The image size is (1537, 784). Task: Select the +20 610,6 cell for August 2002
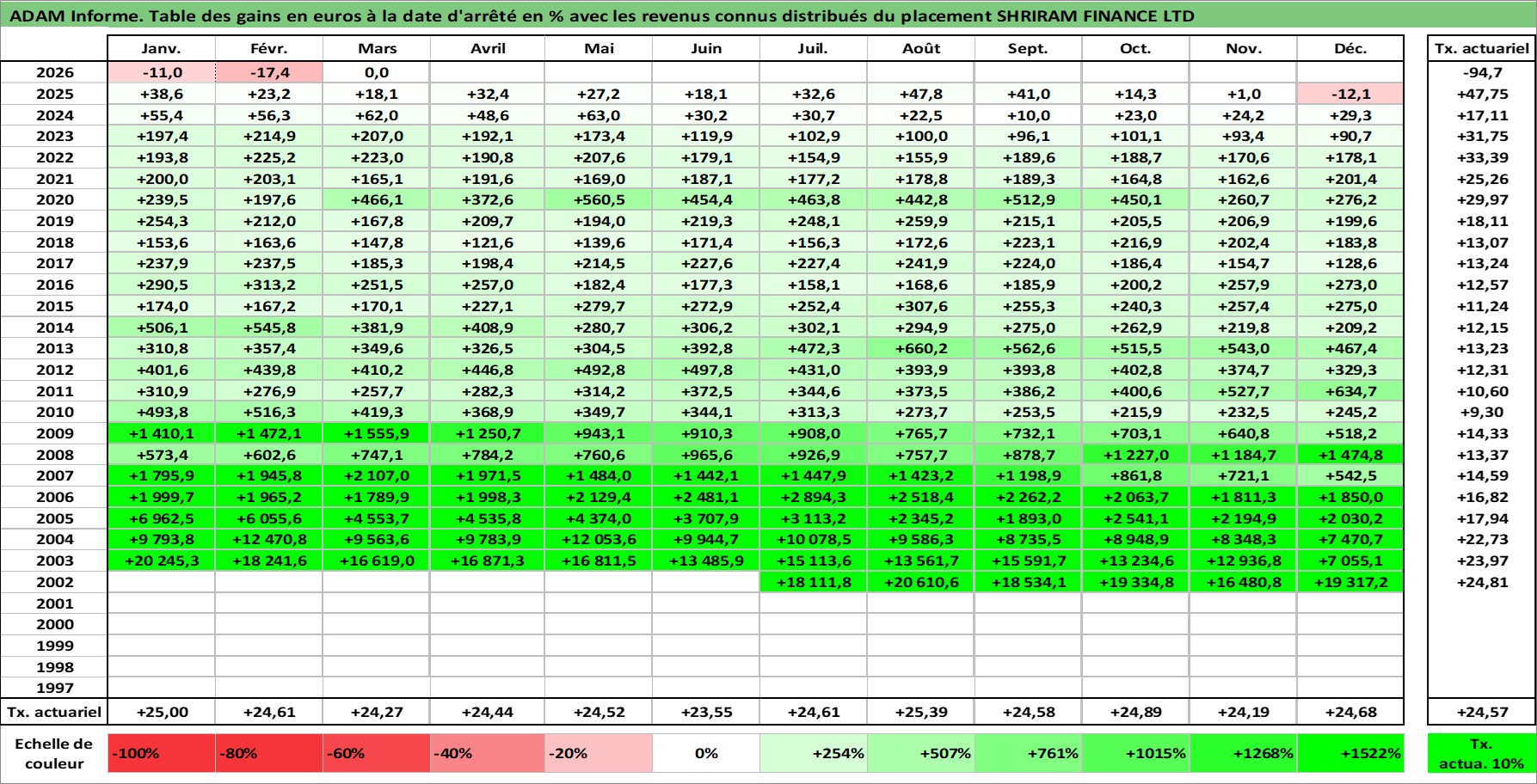[x=921, y=582]
